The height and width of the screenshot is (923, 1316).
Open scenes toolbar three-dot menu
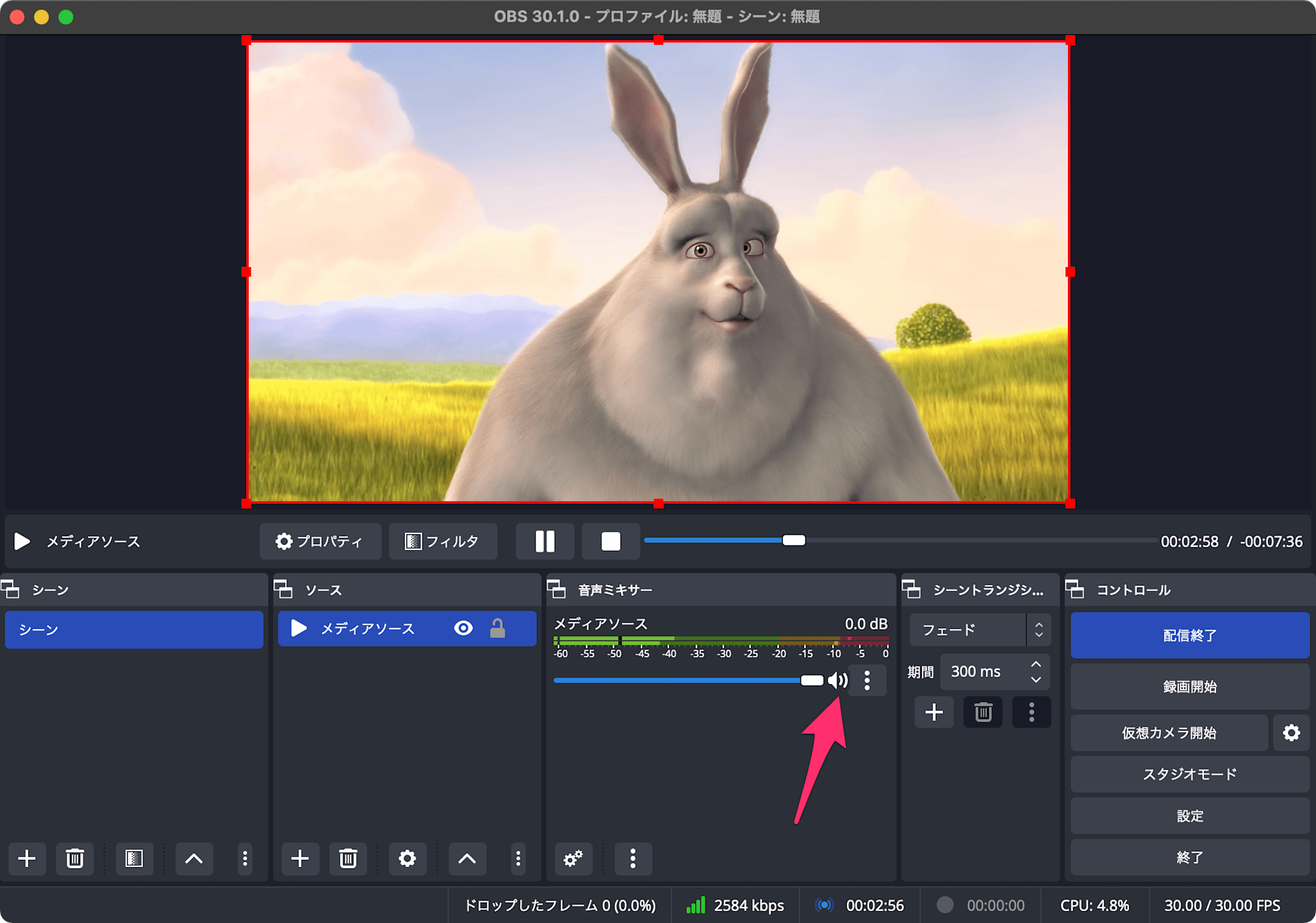[x=245, y=858]
